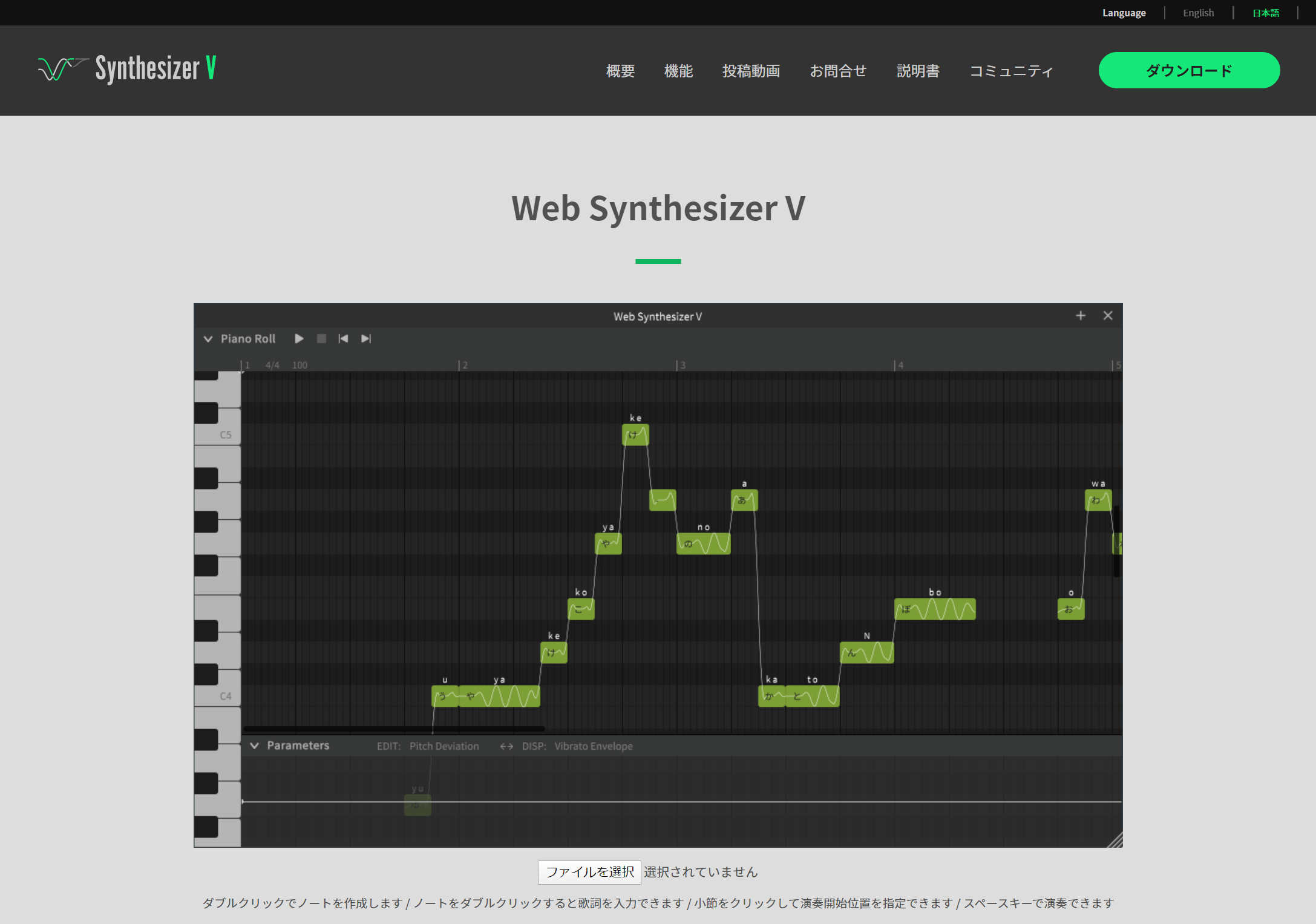Select the 'to' note block

point(812,696)
